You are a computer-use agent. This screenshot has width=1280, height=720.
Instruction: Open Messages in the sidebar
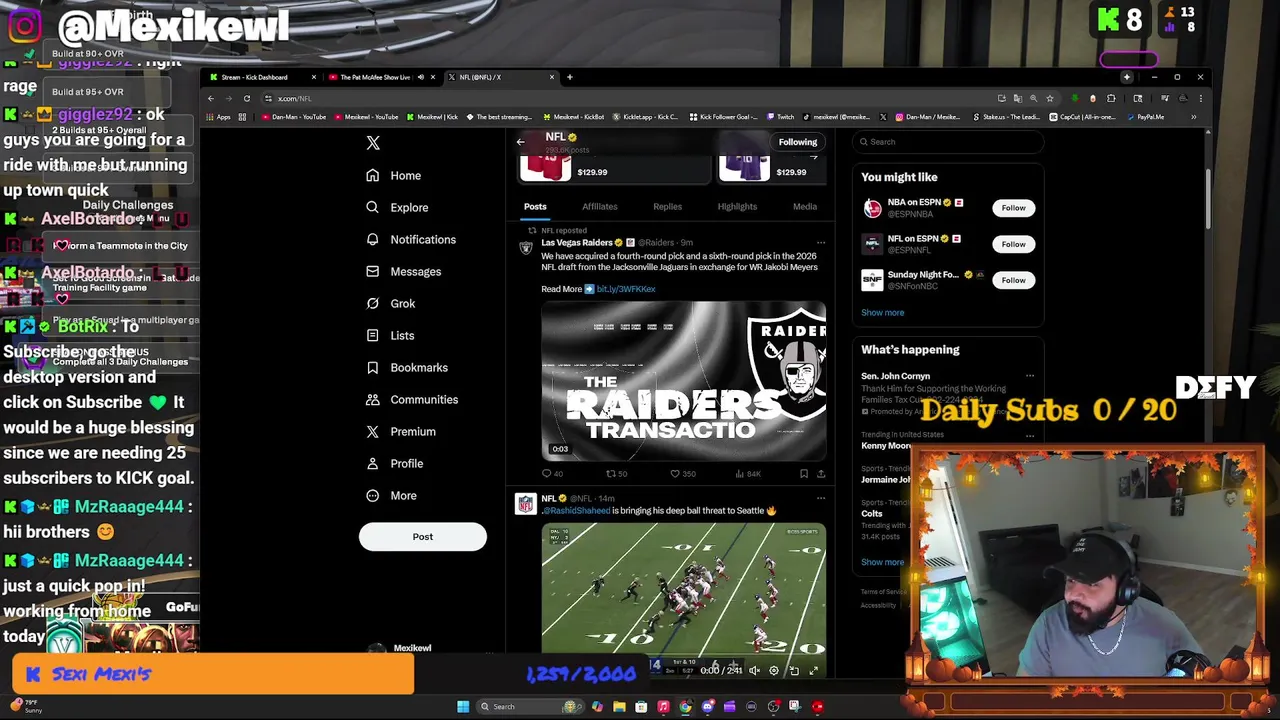pyautogui.click(x=403, y=271)
